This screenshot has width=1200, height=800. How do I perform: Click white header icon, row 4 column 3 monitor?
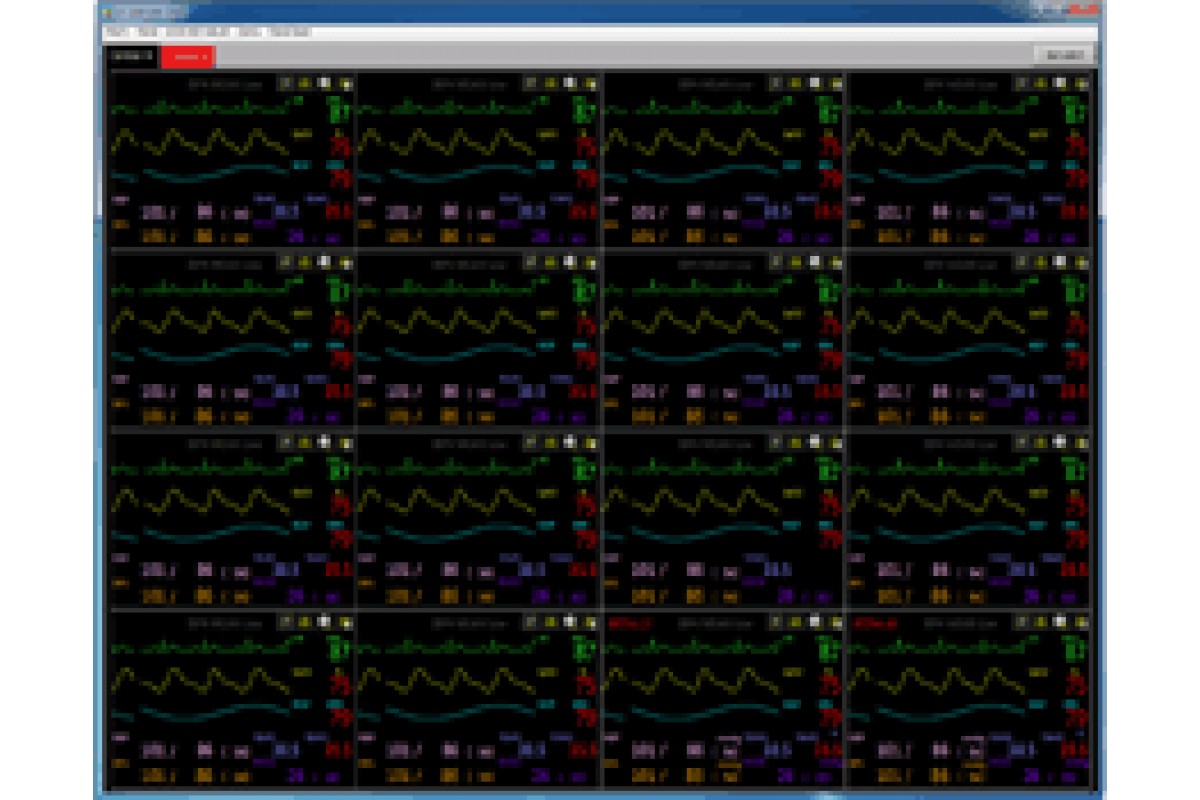click(x=815, y=622)
